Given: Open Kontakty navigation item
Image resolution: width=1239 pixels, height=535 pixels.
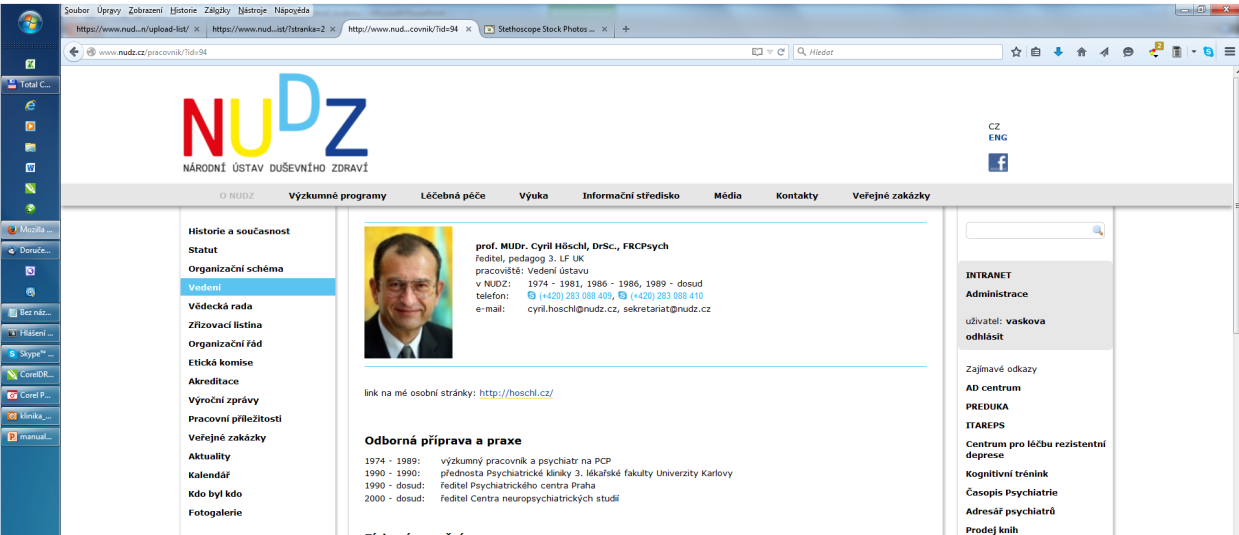Looking at the screenshot, I should tap(797, 196).
